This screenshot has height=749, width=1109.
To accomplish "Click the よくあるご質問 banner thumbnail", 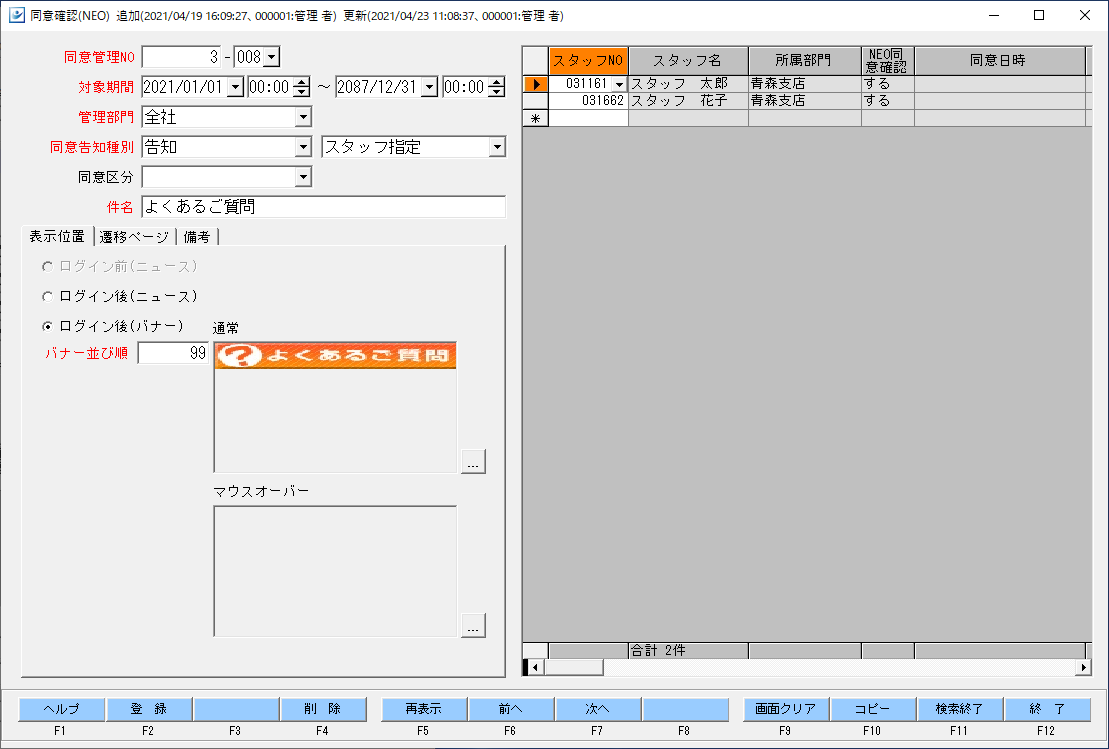I will point(335,356).
